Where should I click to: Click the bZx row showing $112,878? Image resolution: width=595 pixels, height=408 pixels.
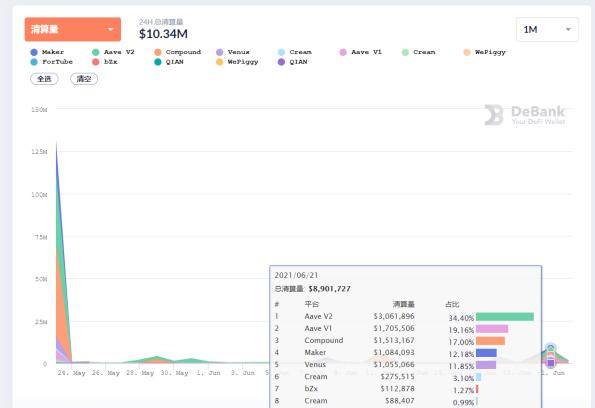pos(405,389)
